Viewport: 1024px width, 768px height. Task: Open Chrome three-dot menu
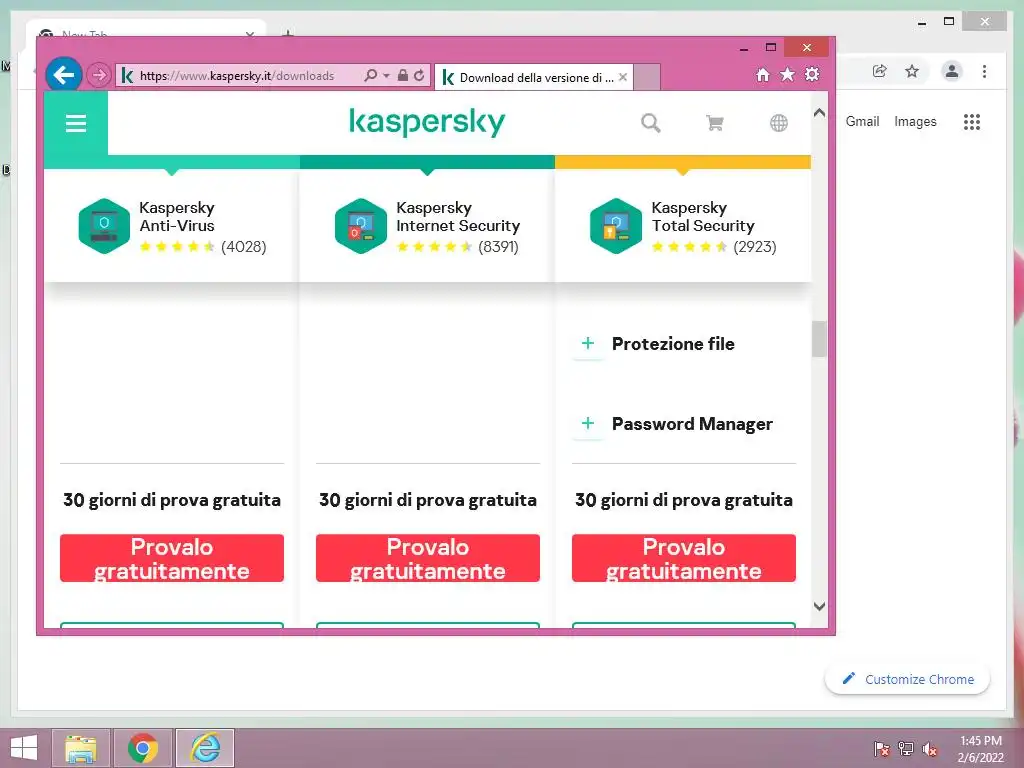(x=984, y=71)
